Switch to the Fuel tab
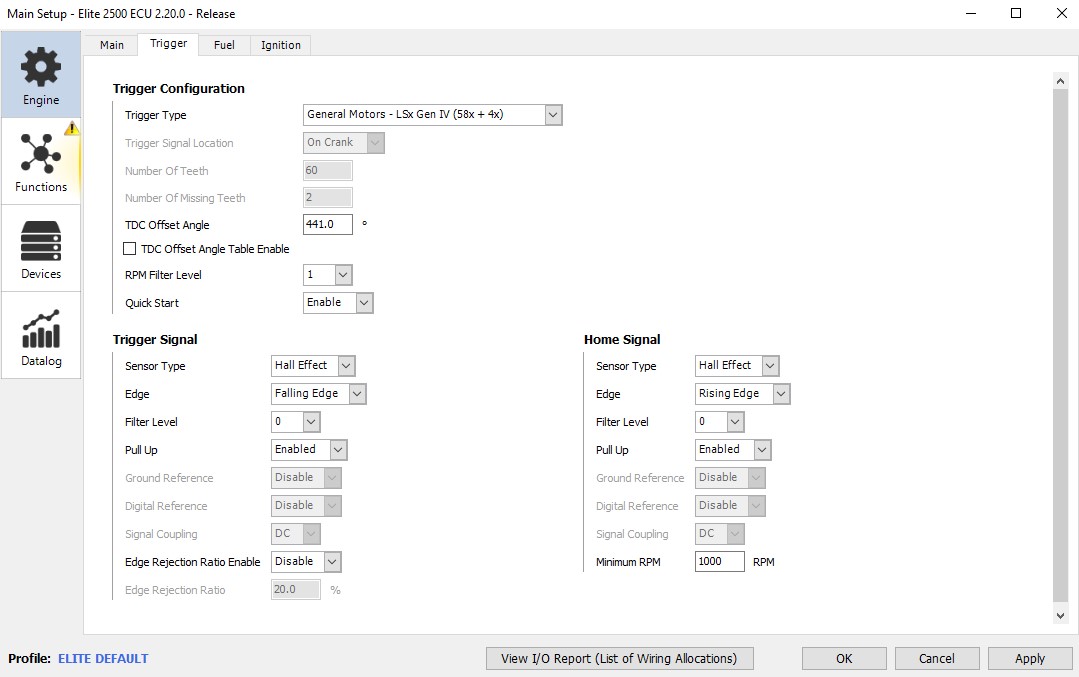 (x=224, y=45)
